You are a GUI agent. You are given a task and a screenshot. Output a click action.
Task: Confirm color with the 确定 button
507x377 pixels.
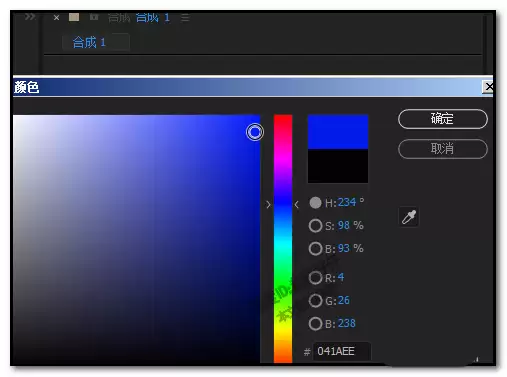point(443,119)
